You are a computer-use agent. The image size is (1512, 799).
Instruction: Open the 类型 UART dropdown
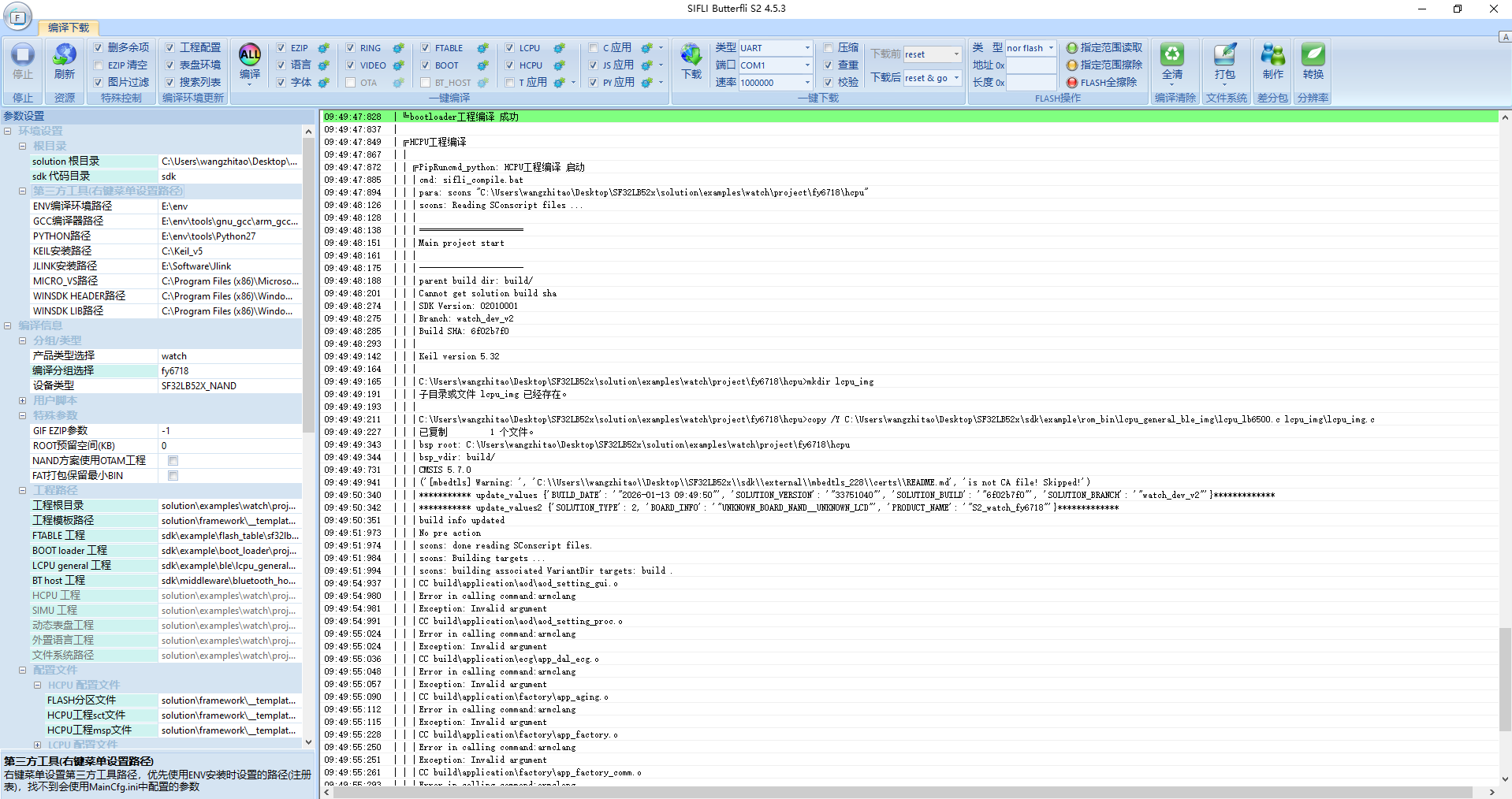[x=806, y=48]
